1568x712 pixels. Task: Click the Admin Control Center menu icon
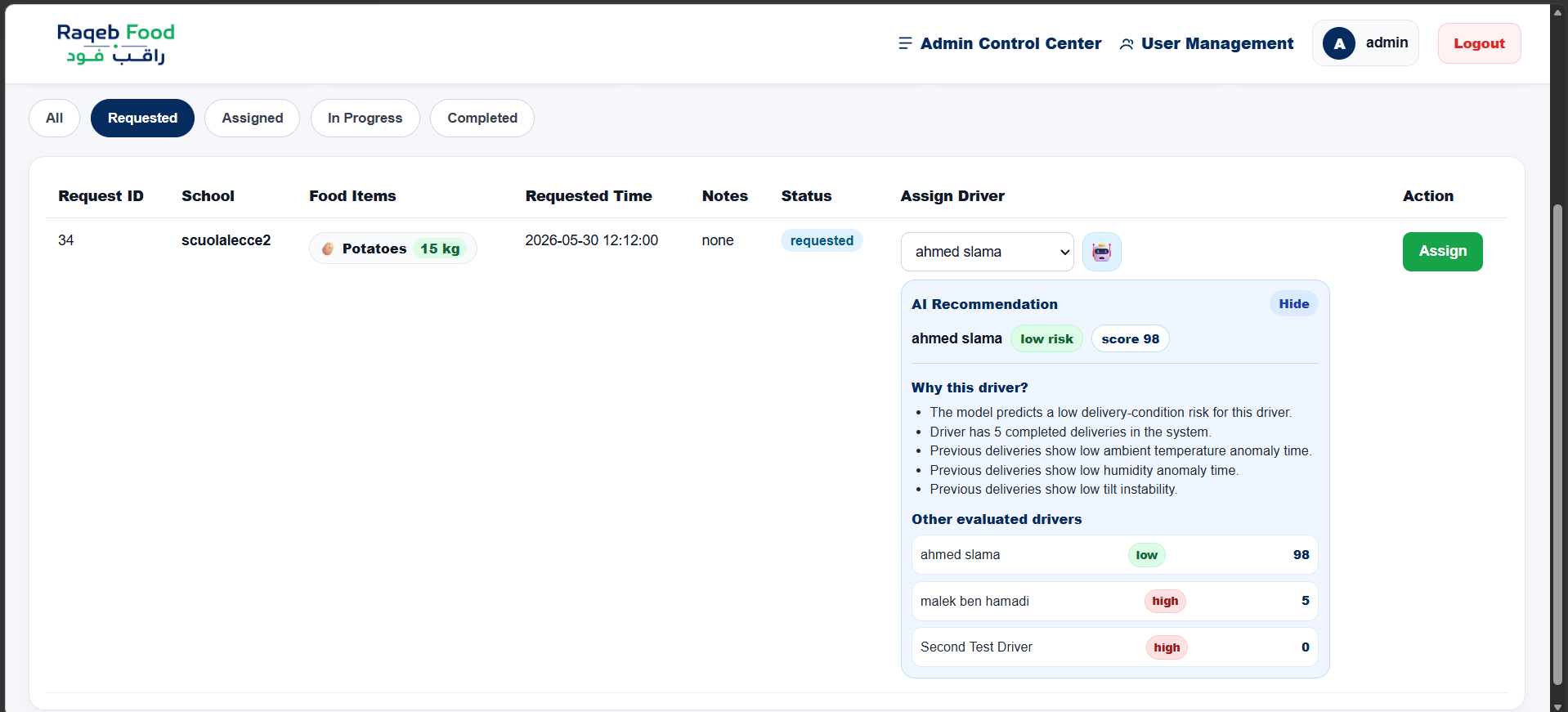coord(905,43)
